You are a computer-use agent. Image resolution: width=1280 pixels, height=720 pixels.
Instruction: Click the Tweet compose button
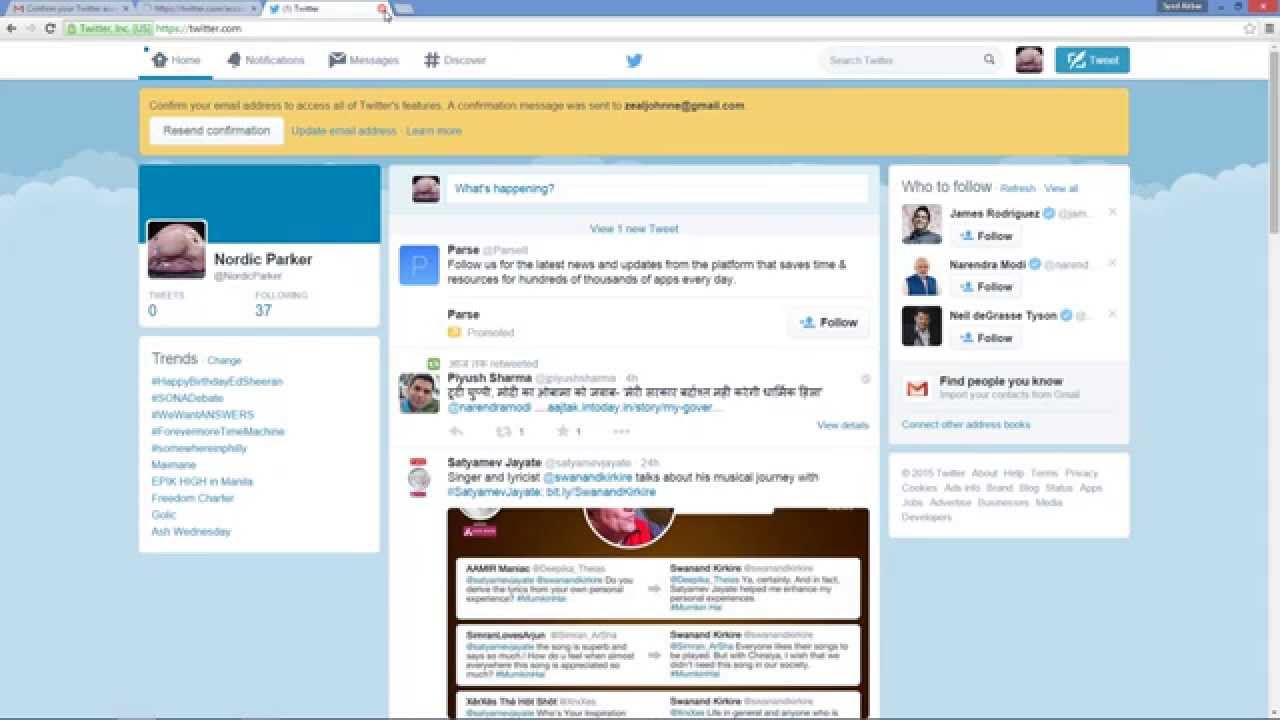tap(1092, 60)
